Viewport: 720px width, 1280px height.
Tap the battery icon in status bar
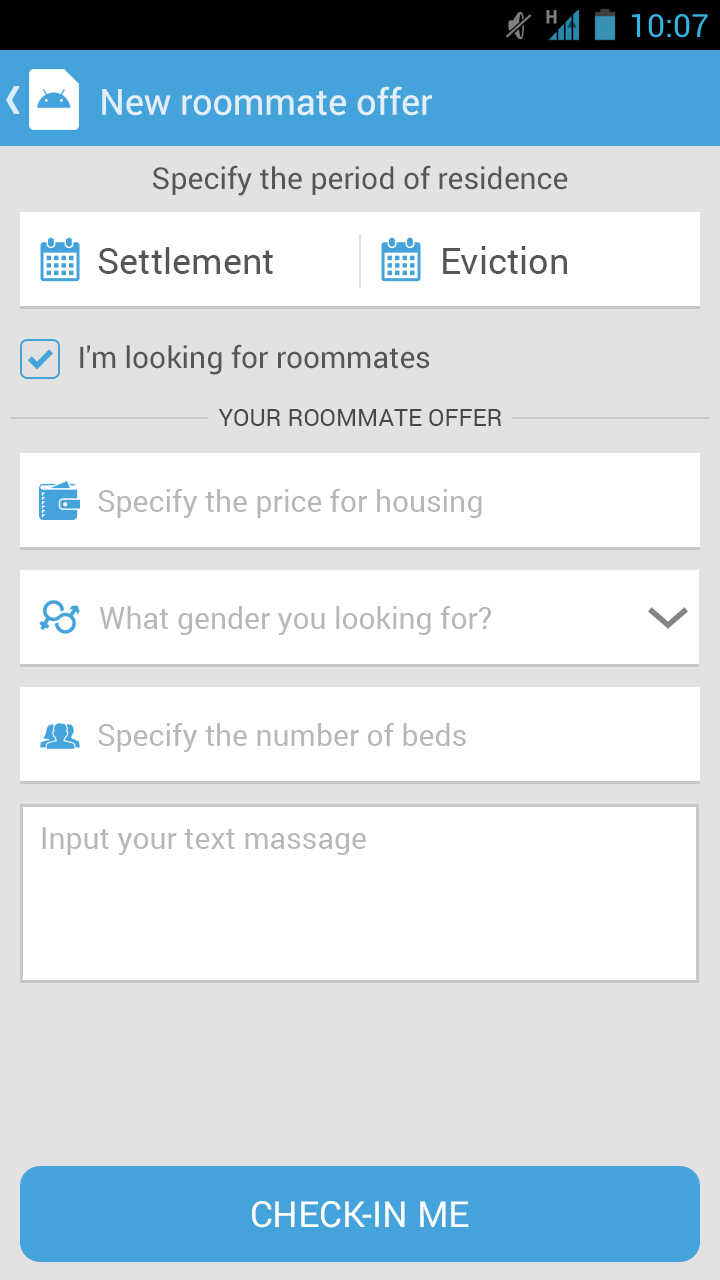pos(604,25)
